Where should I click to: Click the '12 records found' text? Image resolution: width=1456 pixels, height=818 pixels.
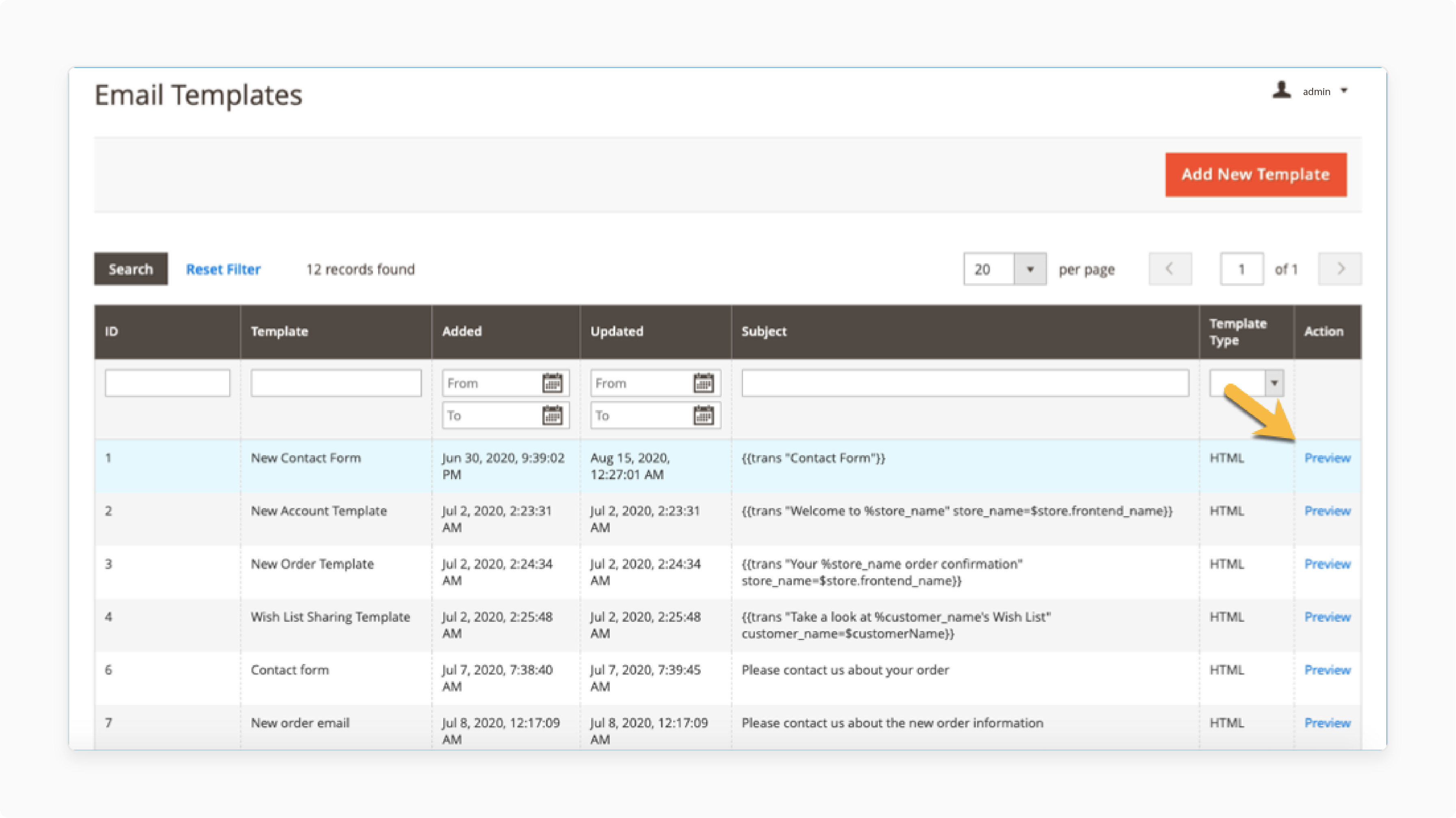tap(360, 269)
